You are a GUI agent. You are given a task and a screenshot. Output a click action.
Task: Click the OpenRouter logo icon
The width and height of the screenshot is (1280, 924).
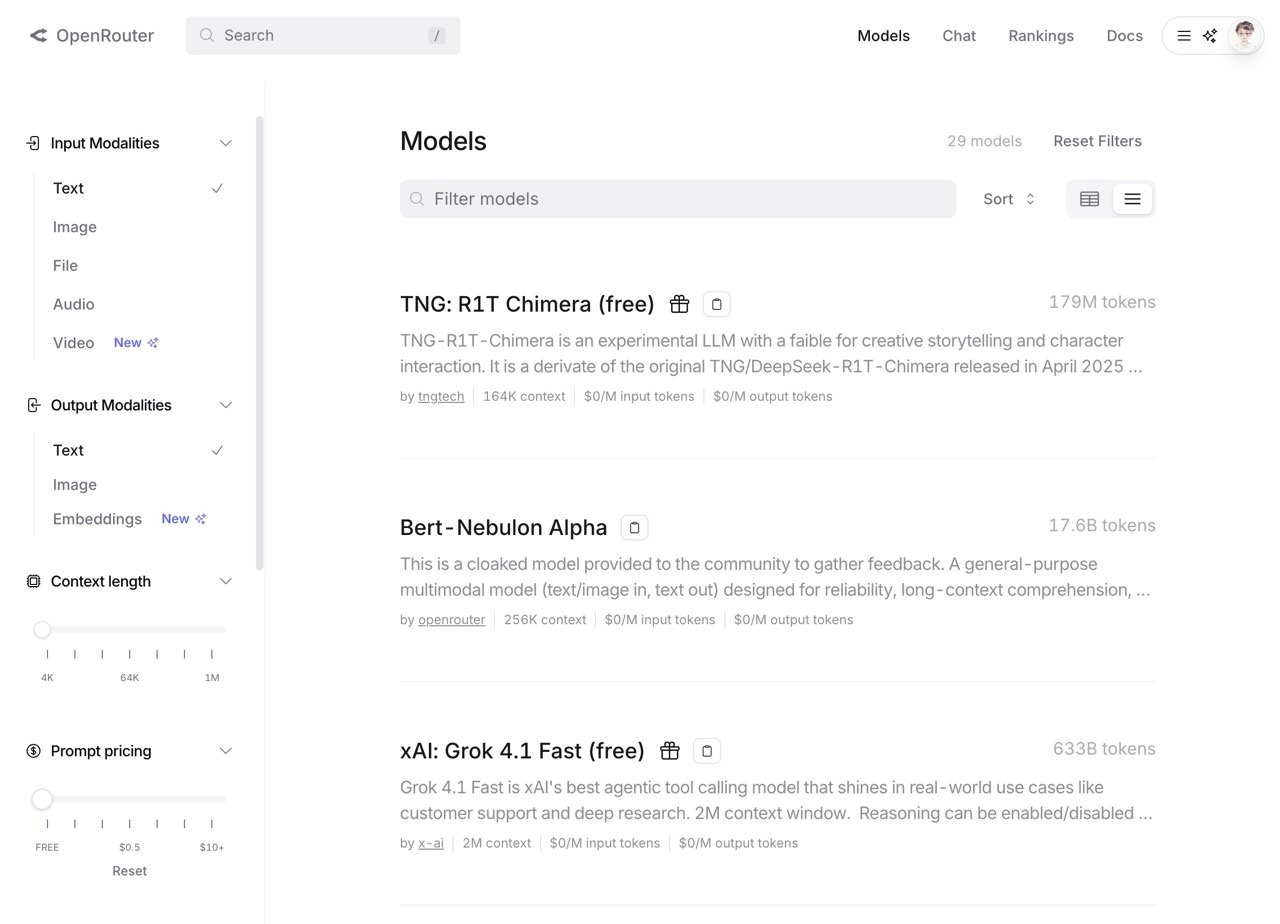(x=38, y=36)
